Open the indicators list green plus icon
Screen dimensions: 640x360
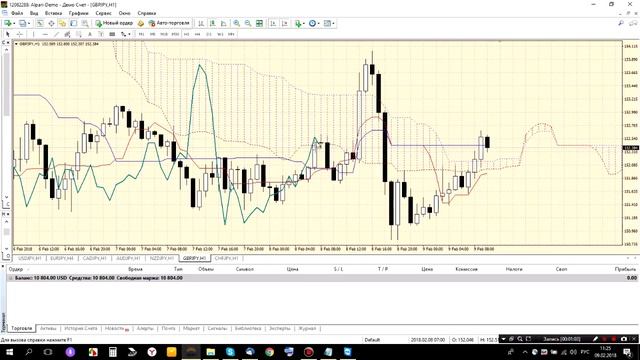[x=298, y=23]
